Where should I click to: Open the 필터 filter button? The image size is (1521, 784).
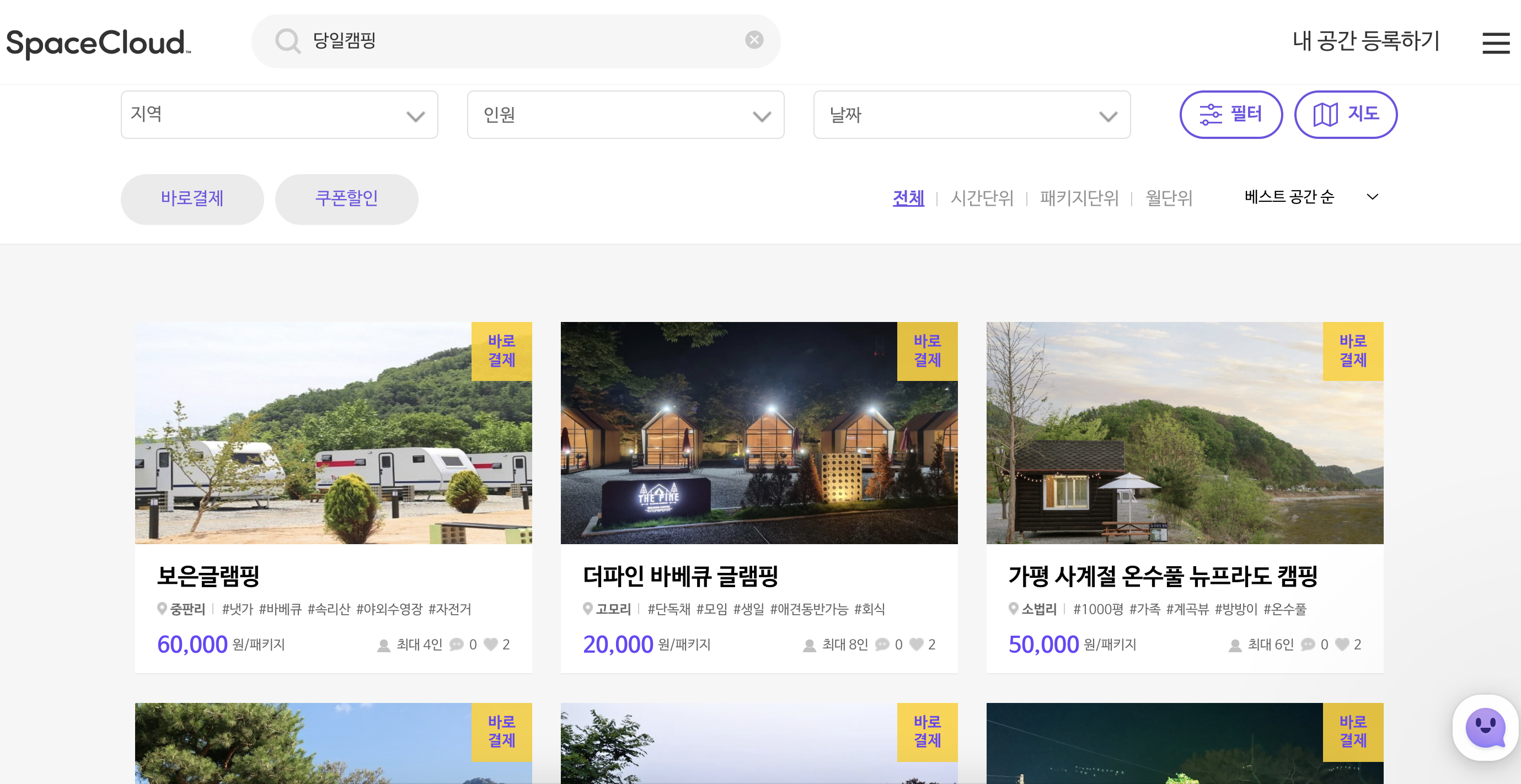[x=1231, y=115]
